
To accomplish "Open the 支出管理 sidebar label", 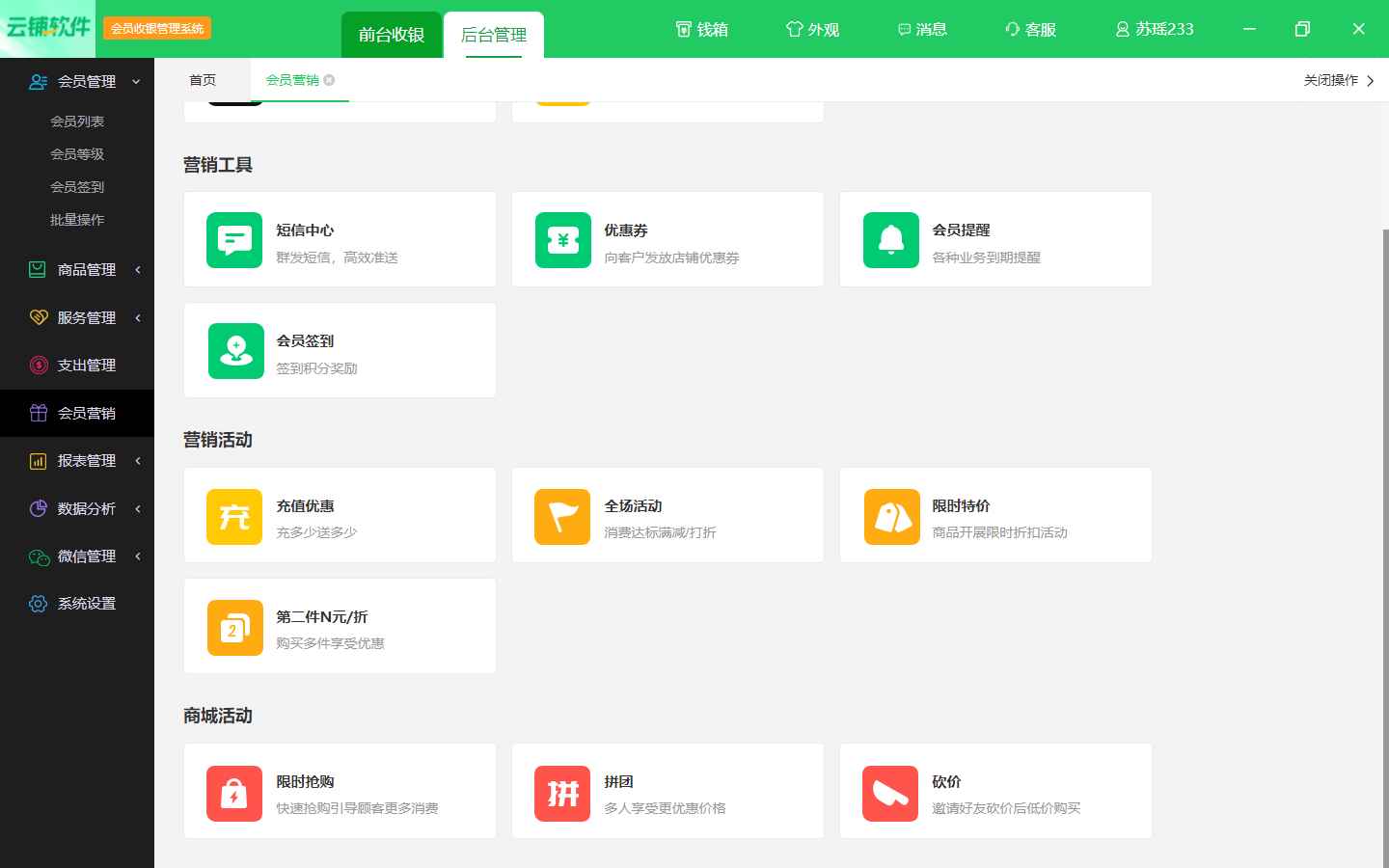I will pyautogui.click(x=87, y=366).
